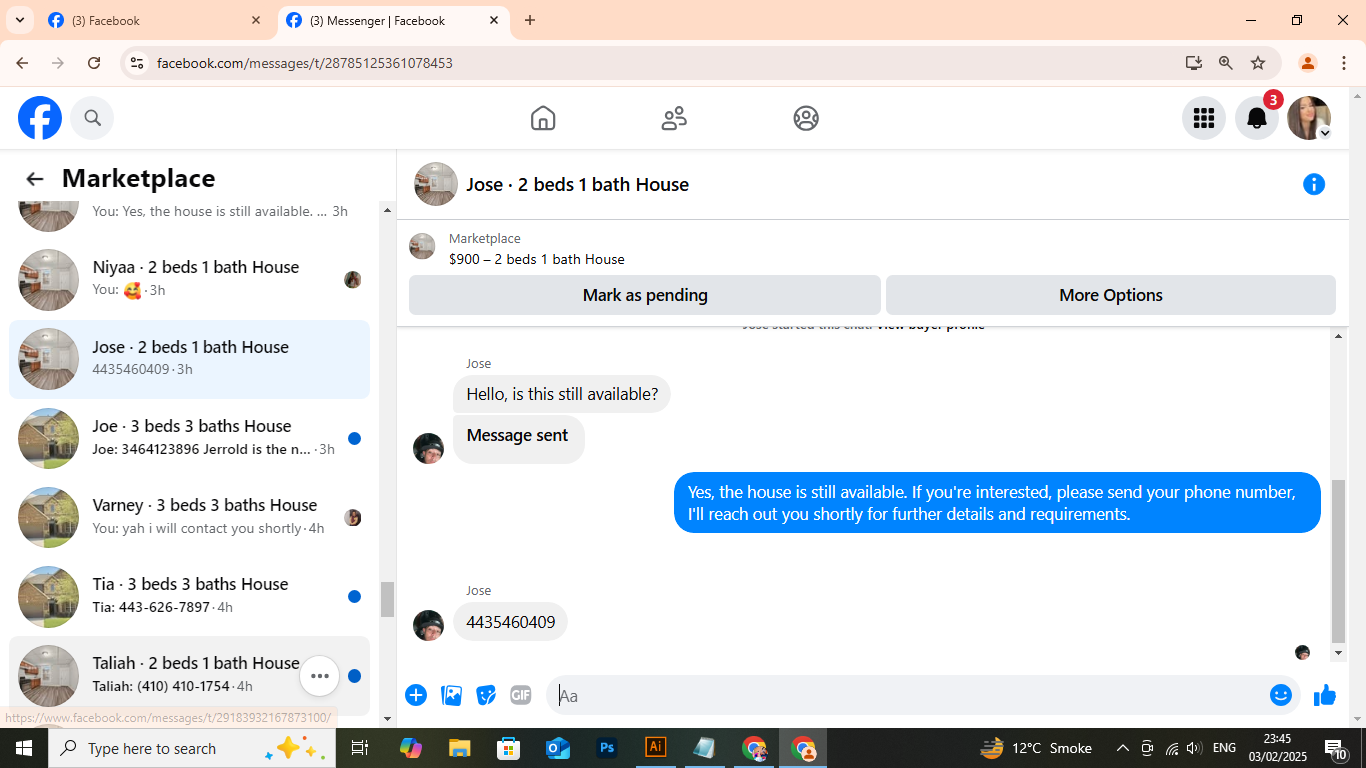1366x768 pixels.
Task: Open the More Options menu for listing
Action: (x=1111, y=295)
